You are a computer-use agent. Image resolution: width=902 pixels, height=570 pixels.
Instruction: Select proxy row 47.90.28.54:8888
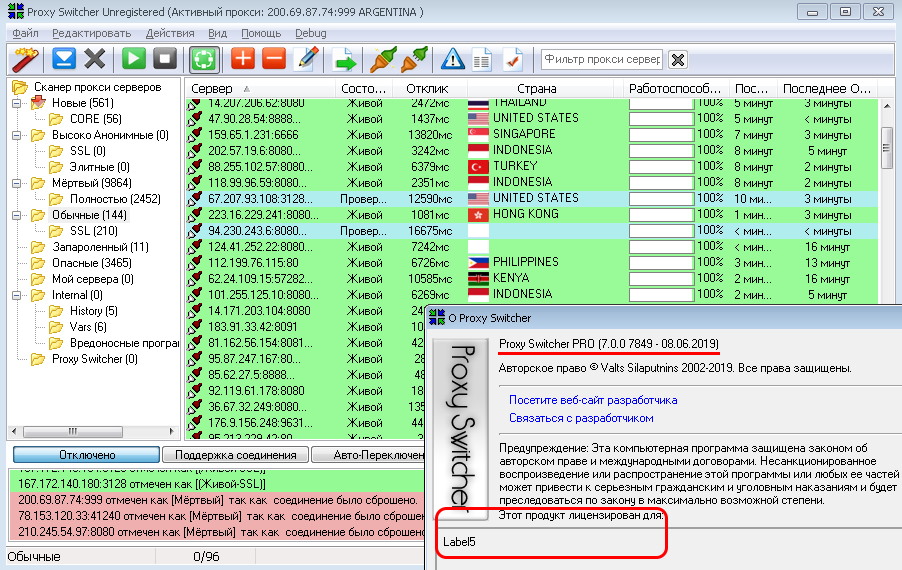pos(532,119)
